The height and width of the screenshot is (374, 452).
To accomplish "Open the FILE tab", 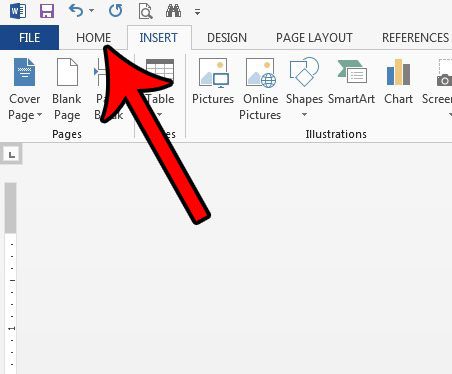I will point(29,37).
